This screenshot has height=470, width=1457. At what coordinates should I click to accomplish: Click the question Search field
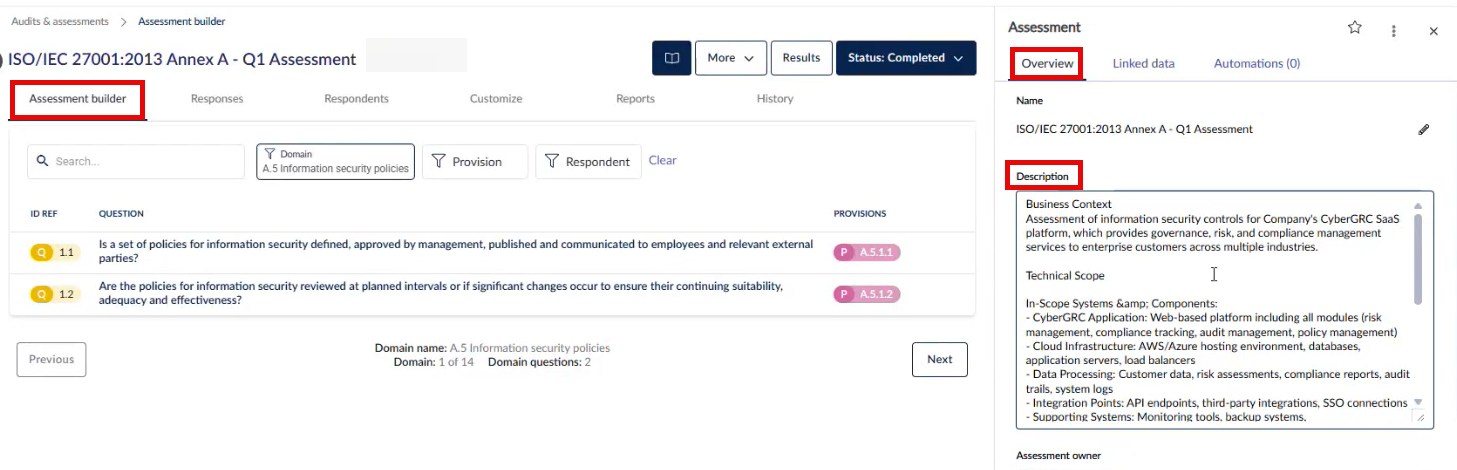point(136,161)
